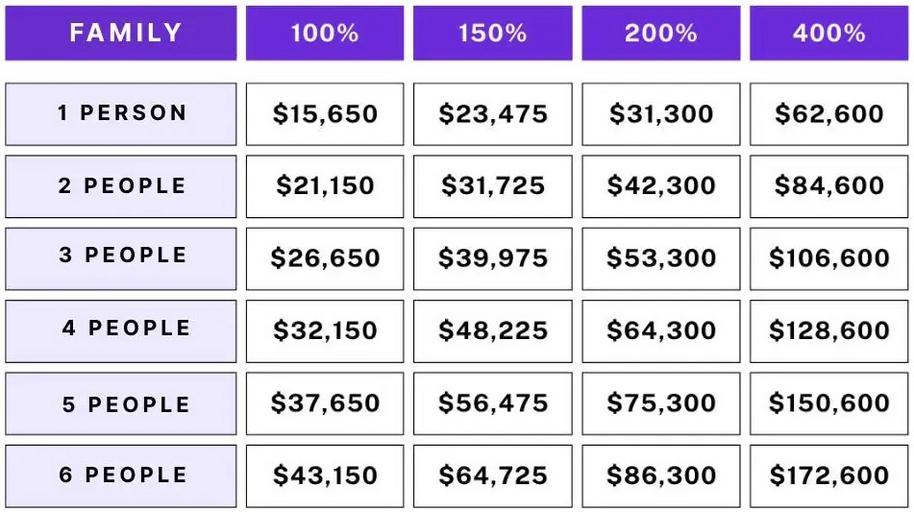
Task: Click the $172,600 cell
Action: click(x=829, y=476)
